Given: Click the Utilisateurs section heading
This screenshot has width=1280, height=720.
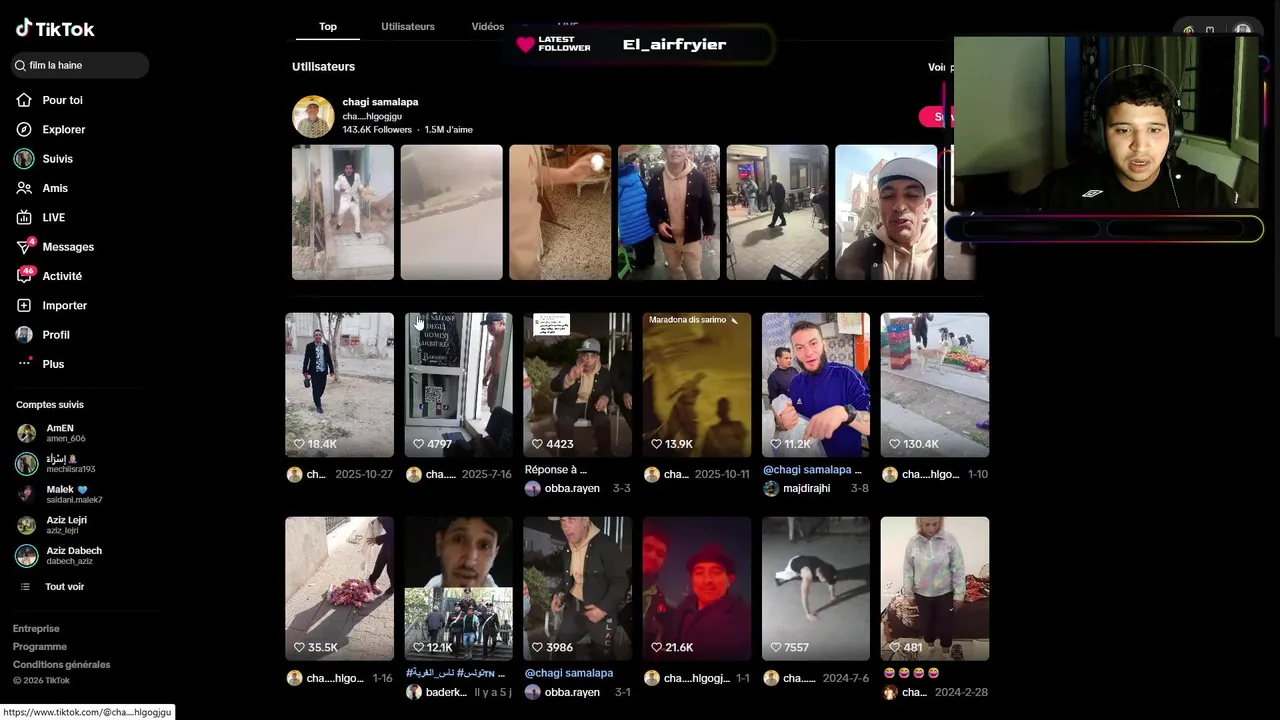Looking at the screenshot, I should pyautogui.click(x=323, y=67).
